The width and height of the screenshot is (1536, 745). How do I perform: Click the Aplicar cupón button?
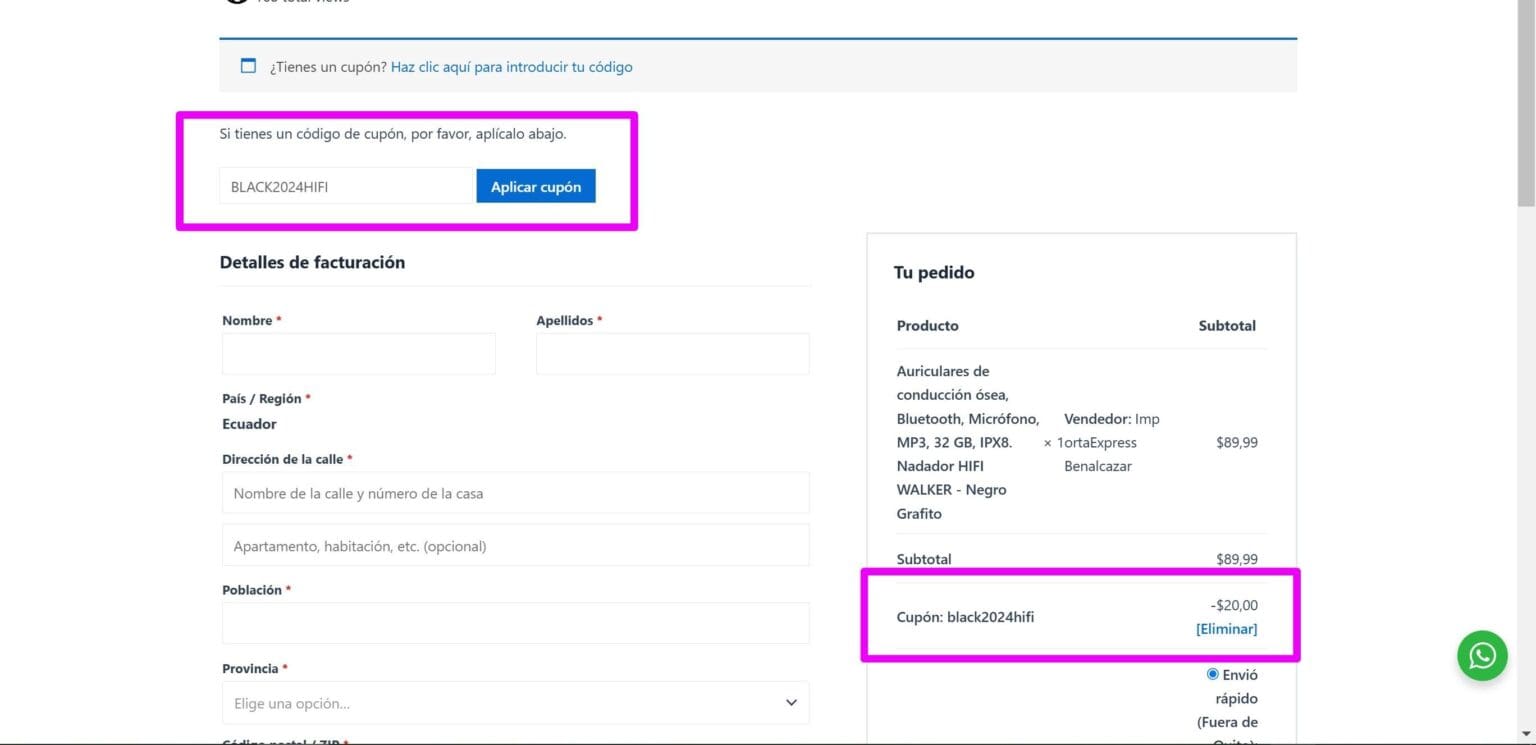pyautogui.click(x=536, y=186)
